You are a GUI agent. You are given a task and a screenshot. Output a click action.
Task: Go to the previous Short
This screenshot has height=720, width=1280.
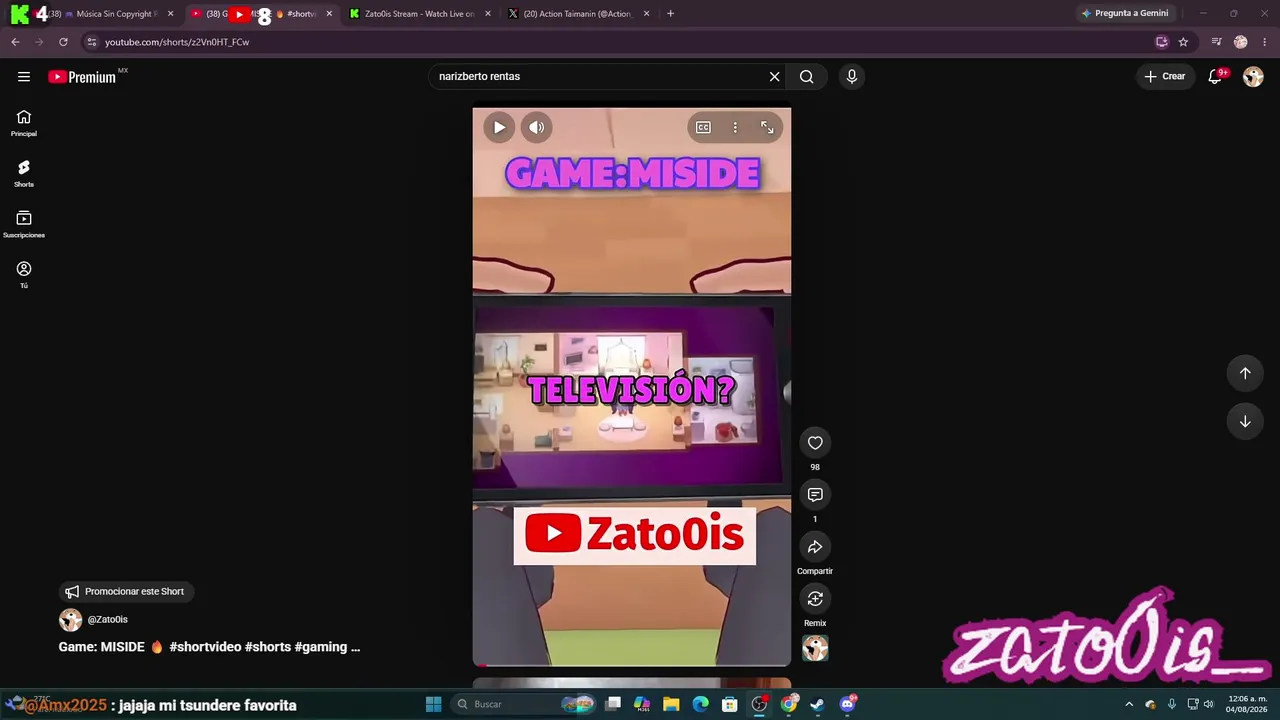tap(1245, 373)
